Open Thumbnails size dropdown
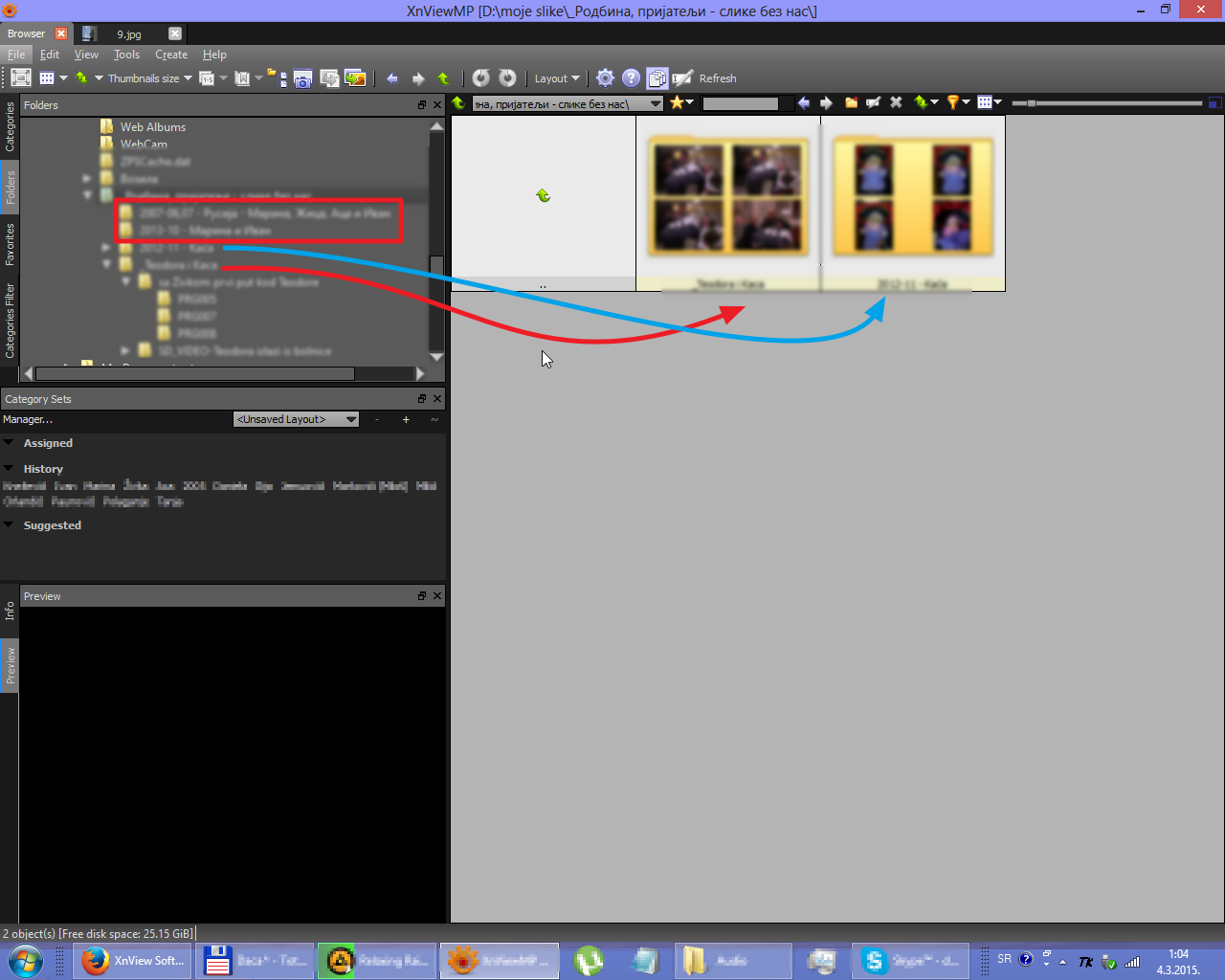The image size is (1225, 980). [149, 78]
